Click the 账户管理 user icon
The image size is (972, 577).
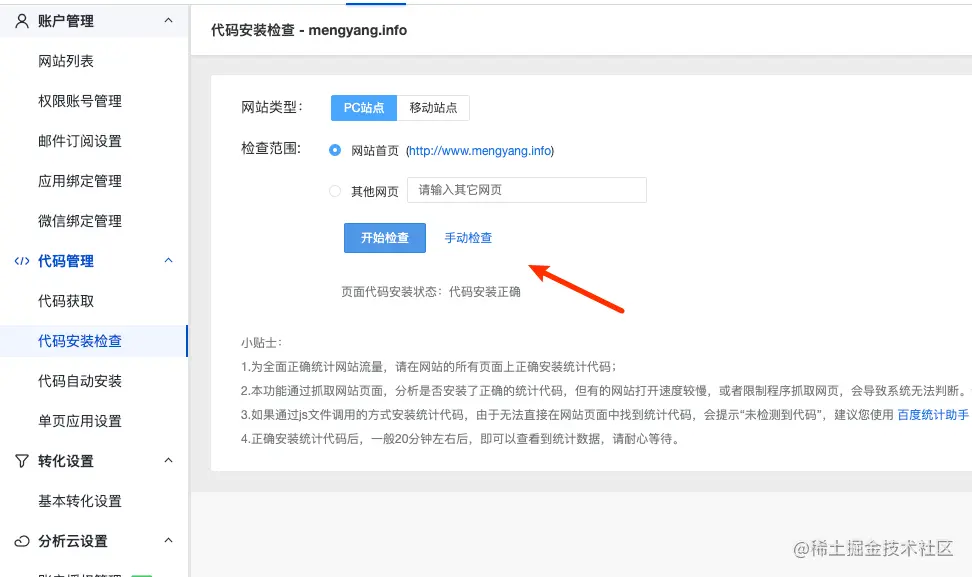22,21
